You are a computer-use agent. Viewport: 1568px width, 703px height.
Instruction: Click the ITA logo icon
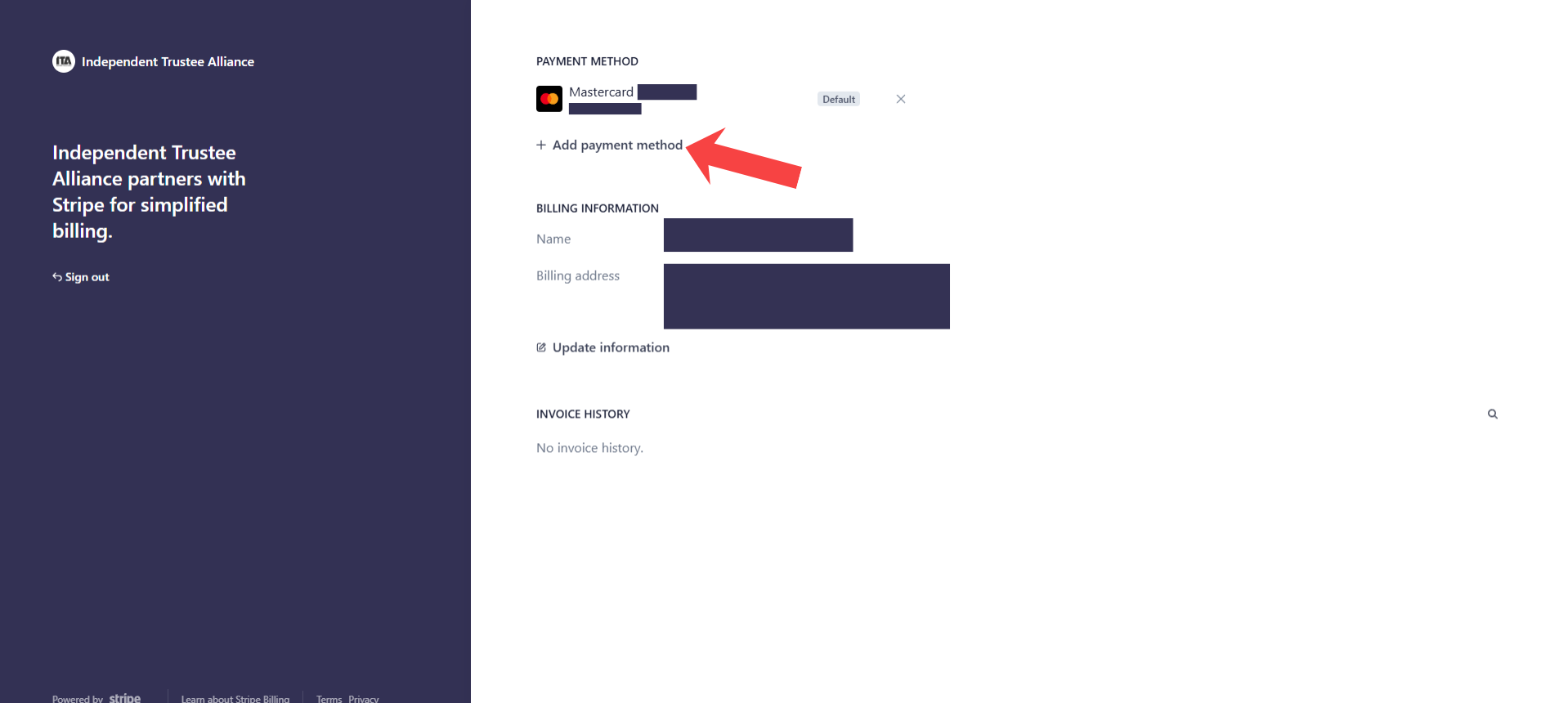63,61
